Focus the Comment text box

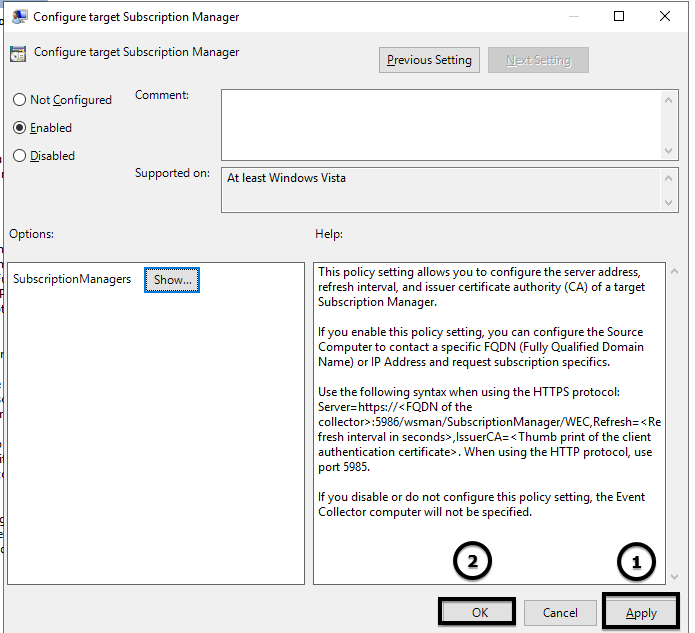(x=441, y=125)
